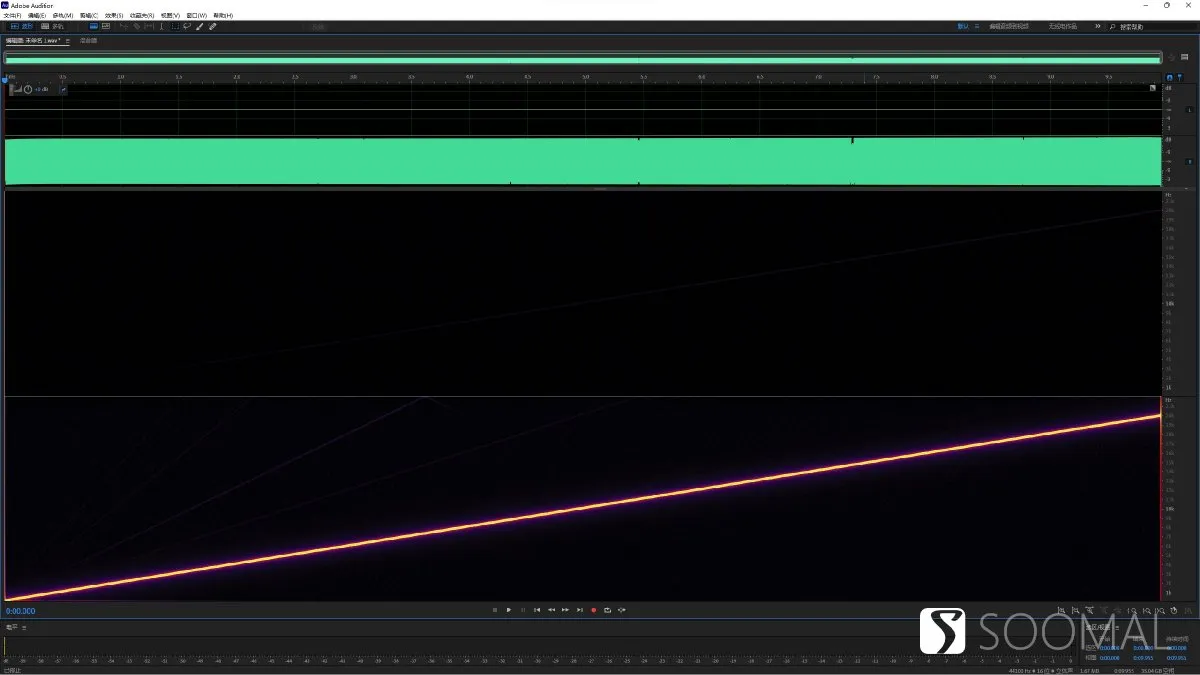Select the Time Selection tool
This screenshot has width=1200, height=675.
(162, 26)
